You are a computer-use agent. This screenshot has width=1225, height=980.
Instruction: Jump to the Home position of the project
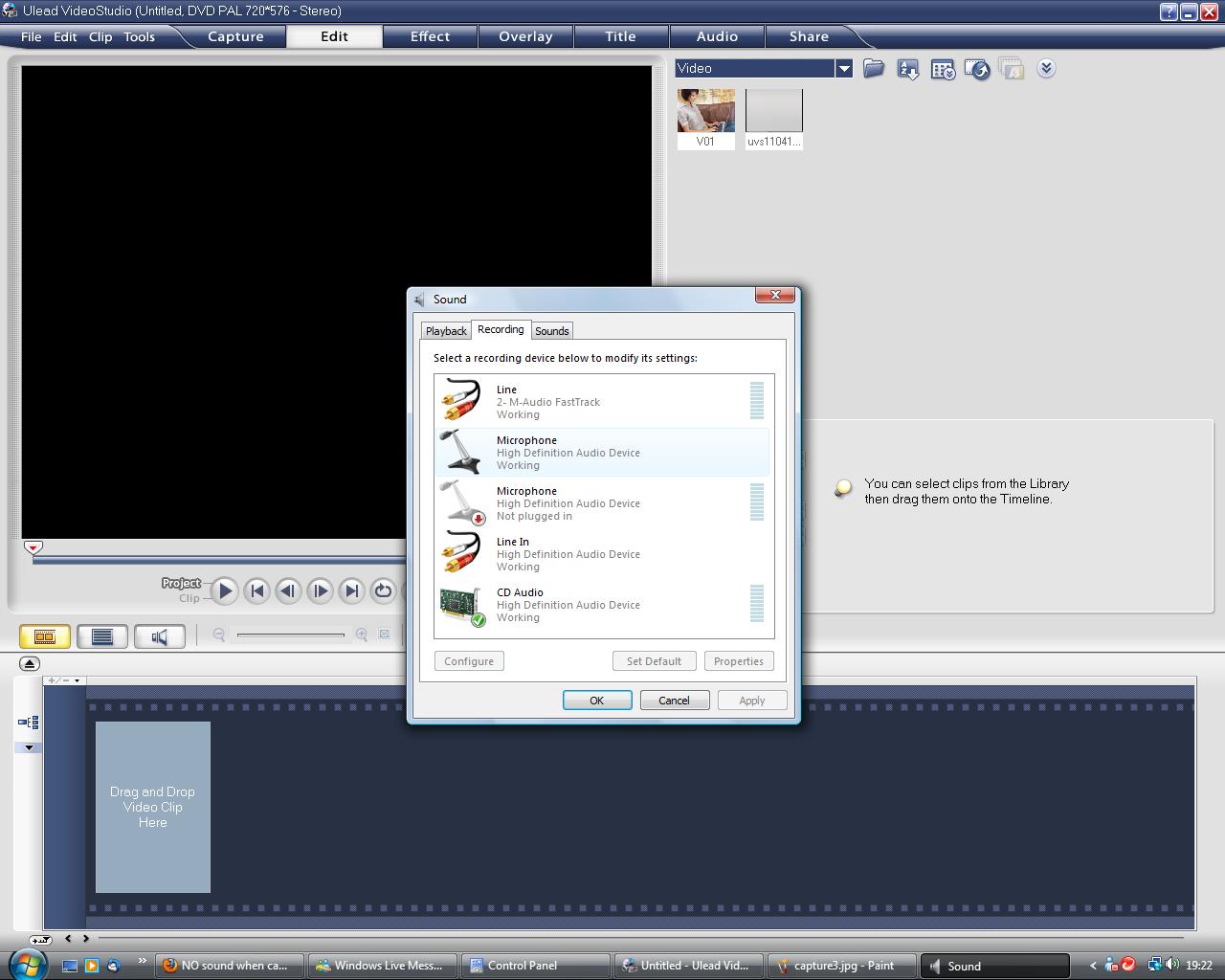256,591
